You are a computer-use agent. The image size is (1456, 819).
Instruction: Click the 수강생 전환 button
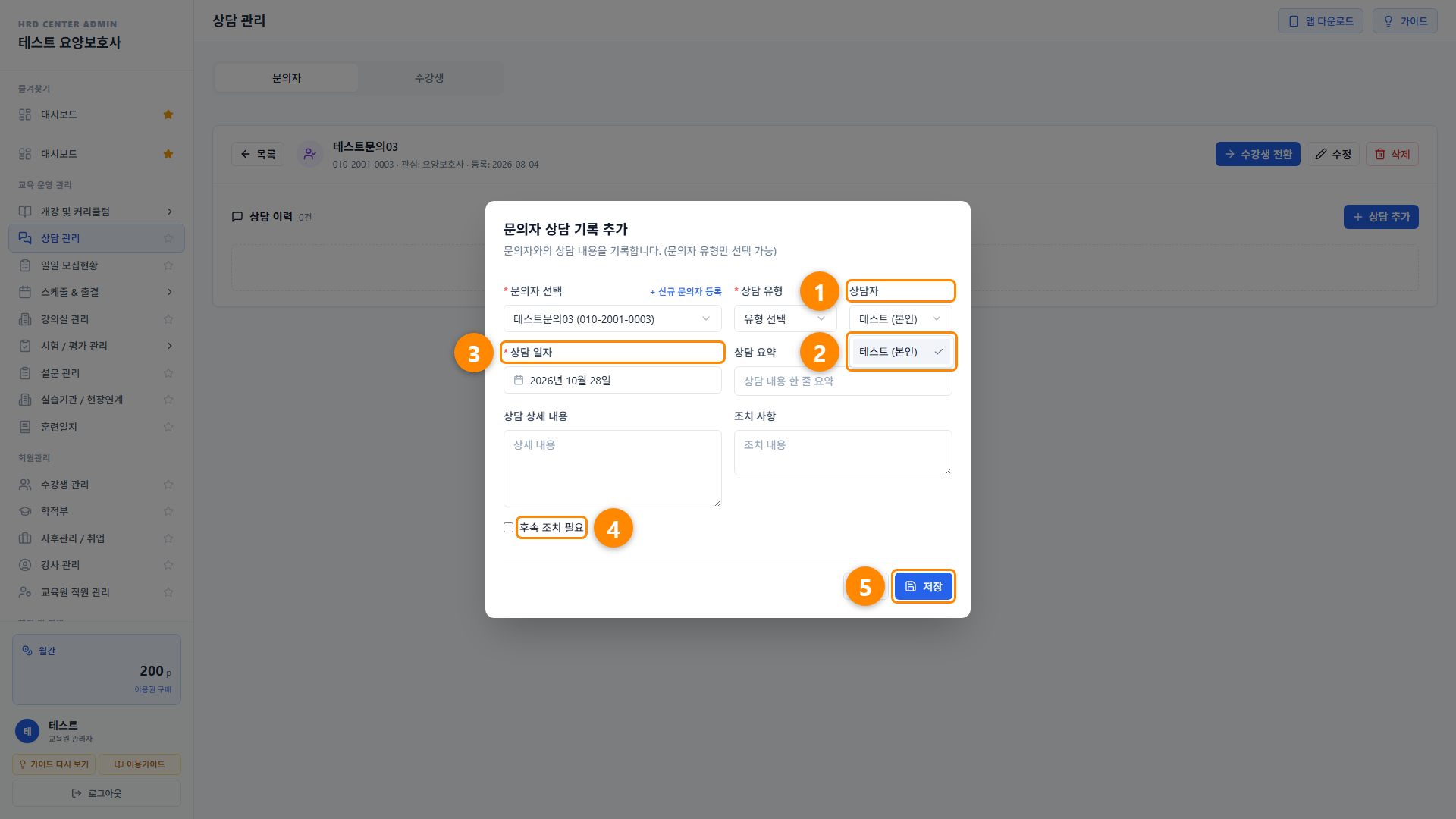point(1257,154)
